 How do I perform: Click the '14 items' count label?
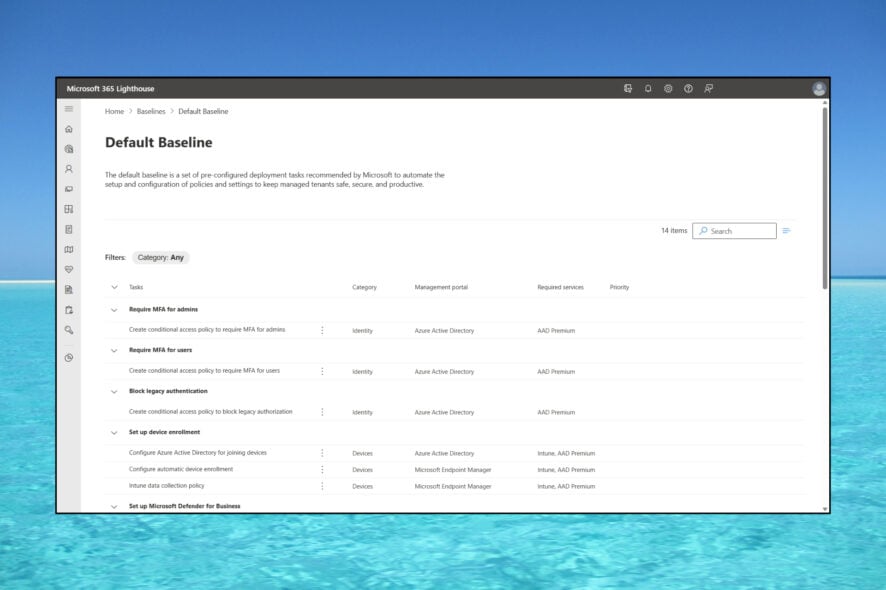[x=674, y=231]
